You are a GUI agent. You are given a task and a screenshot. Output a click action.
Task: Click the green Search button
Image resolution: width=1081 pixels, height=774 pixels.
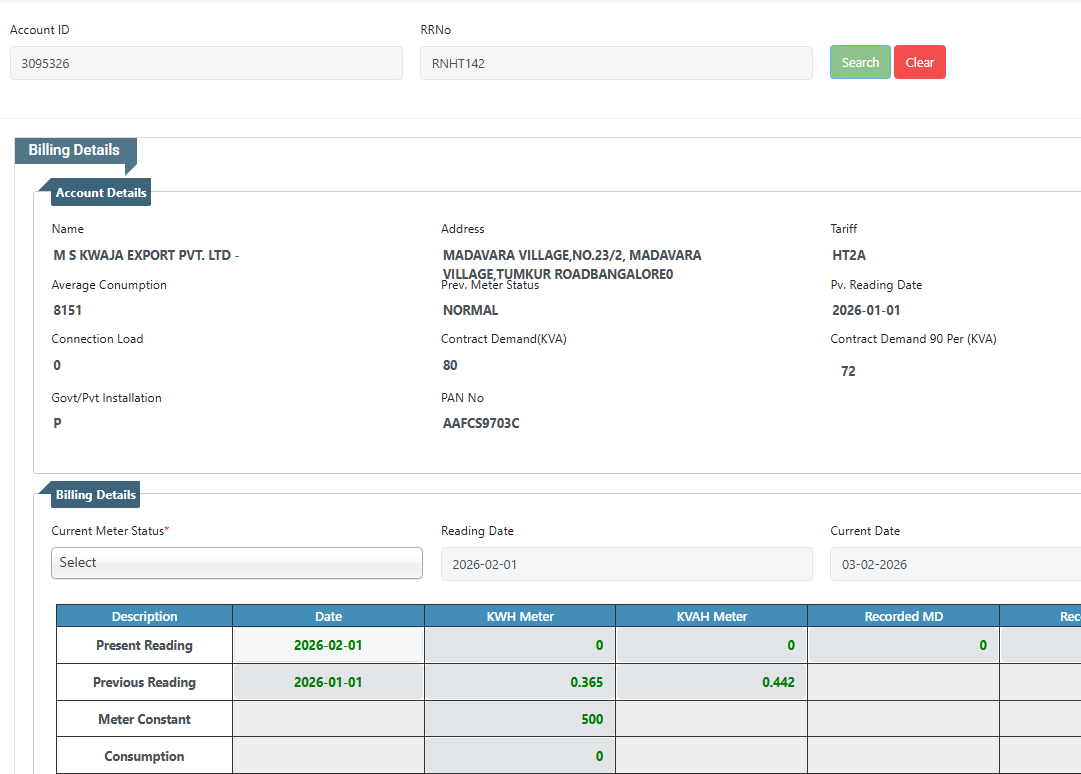click(x=859, y=62)
